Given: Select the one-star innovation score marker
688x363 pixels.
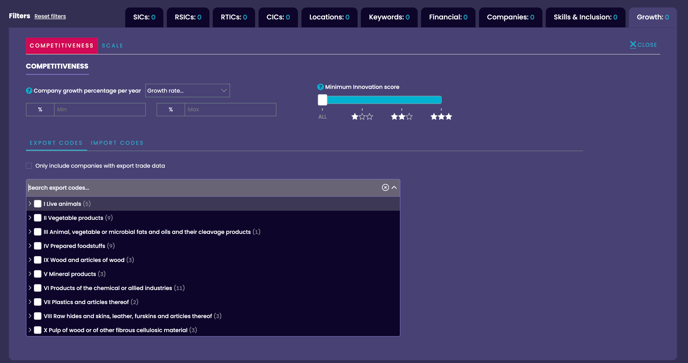Looking at the screenshot, I should tap(362, 117).
